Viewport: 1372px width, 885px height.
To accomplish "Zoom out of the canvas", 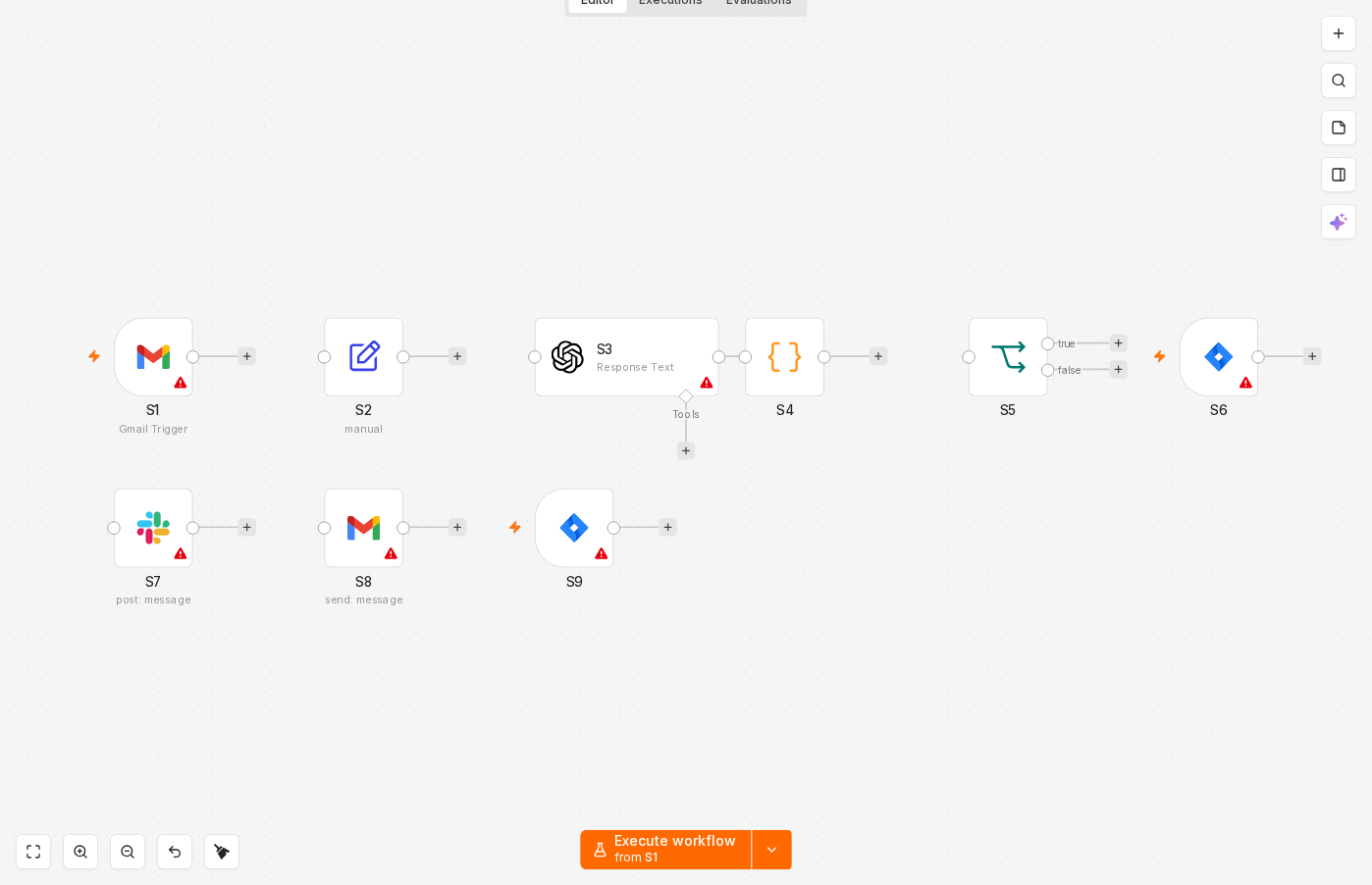I will [x=128, y=852].
